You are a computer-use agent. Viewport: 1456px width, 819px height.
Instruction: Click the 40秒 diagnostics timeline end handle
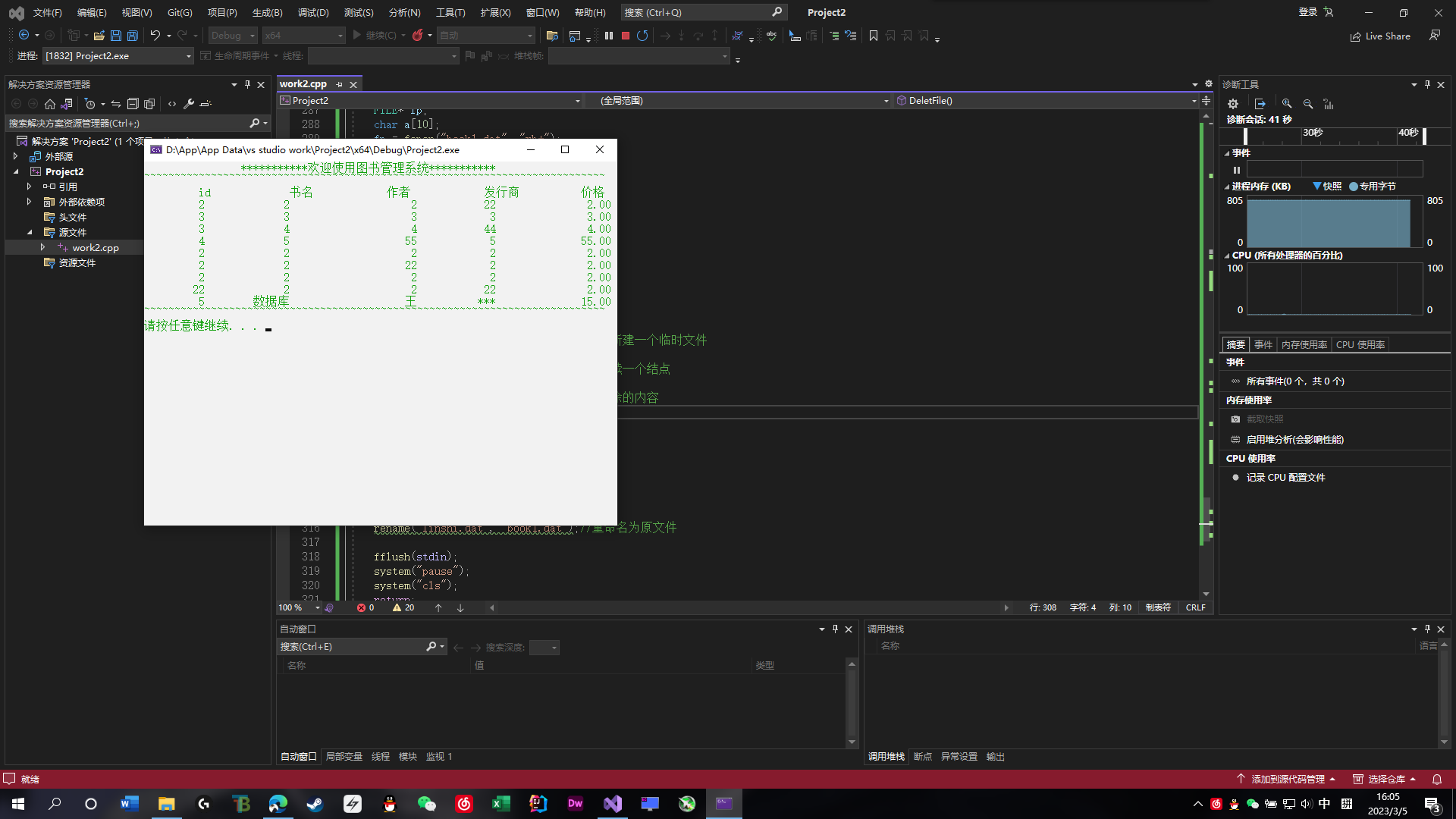(x=1425, y=136)
